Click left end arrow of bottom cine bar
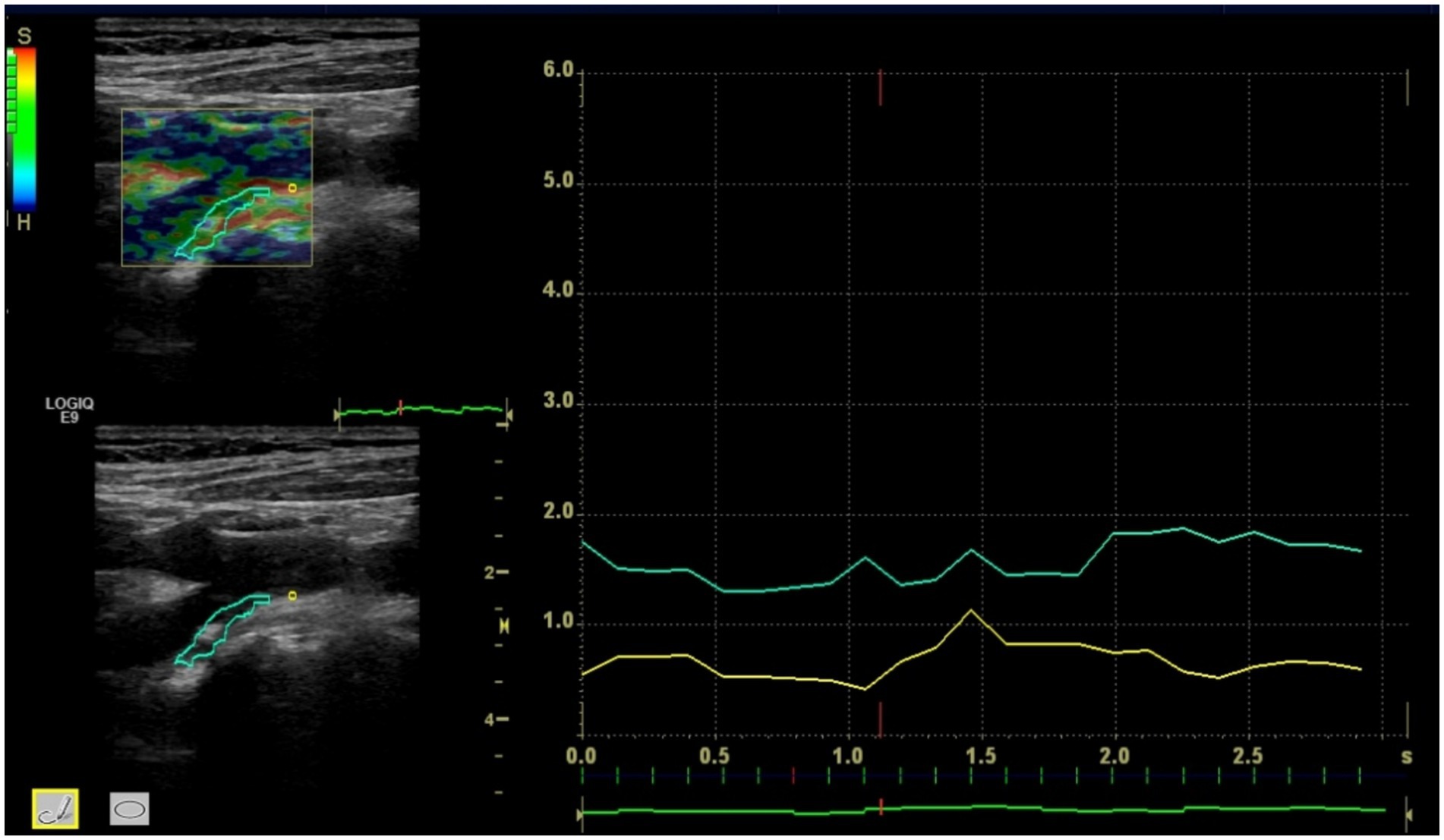 click(x=580, y=815)
